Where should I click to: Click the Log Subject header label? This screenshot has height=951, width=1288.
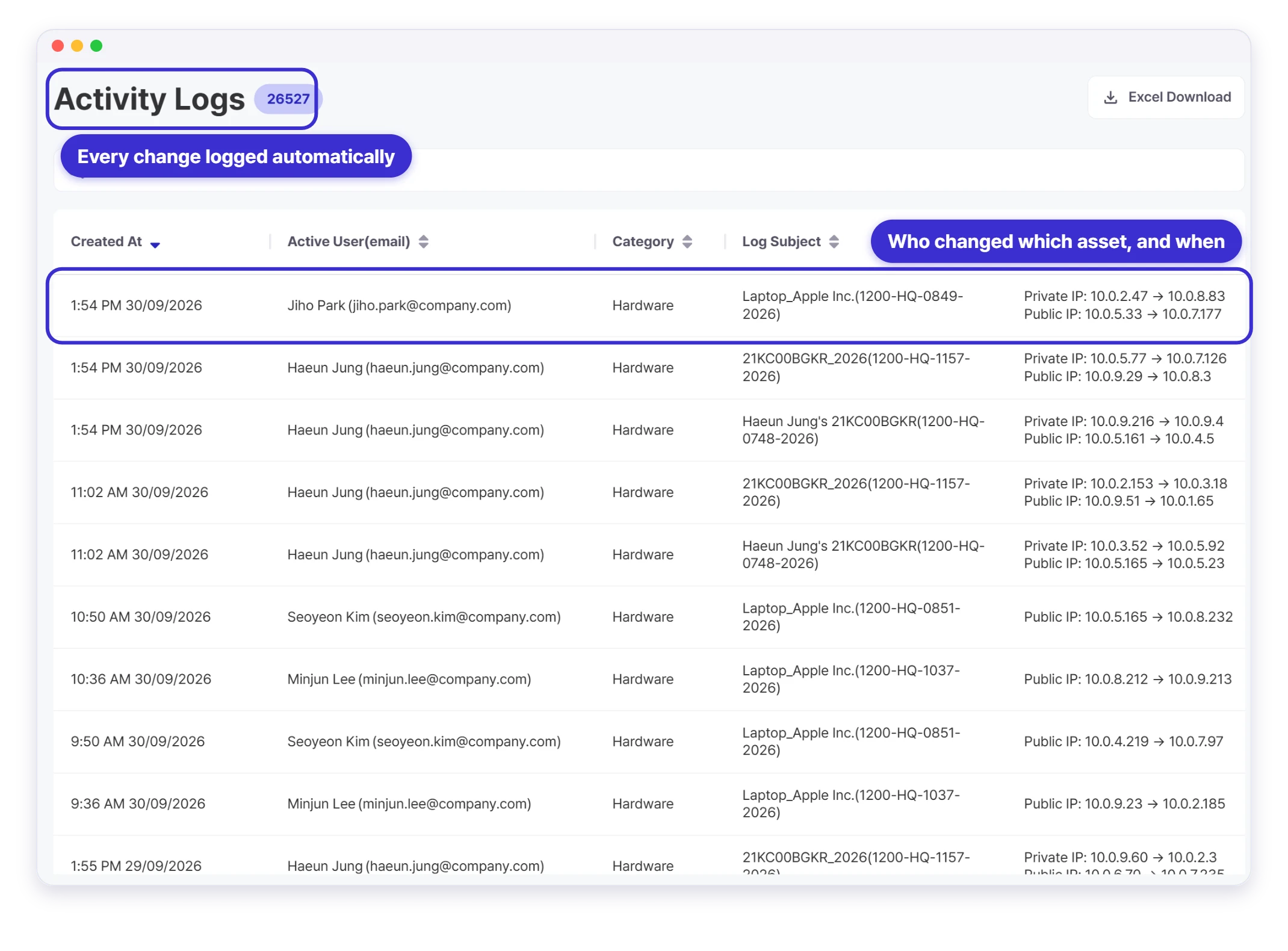781,242
